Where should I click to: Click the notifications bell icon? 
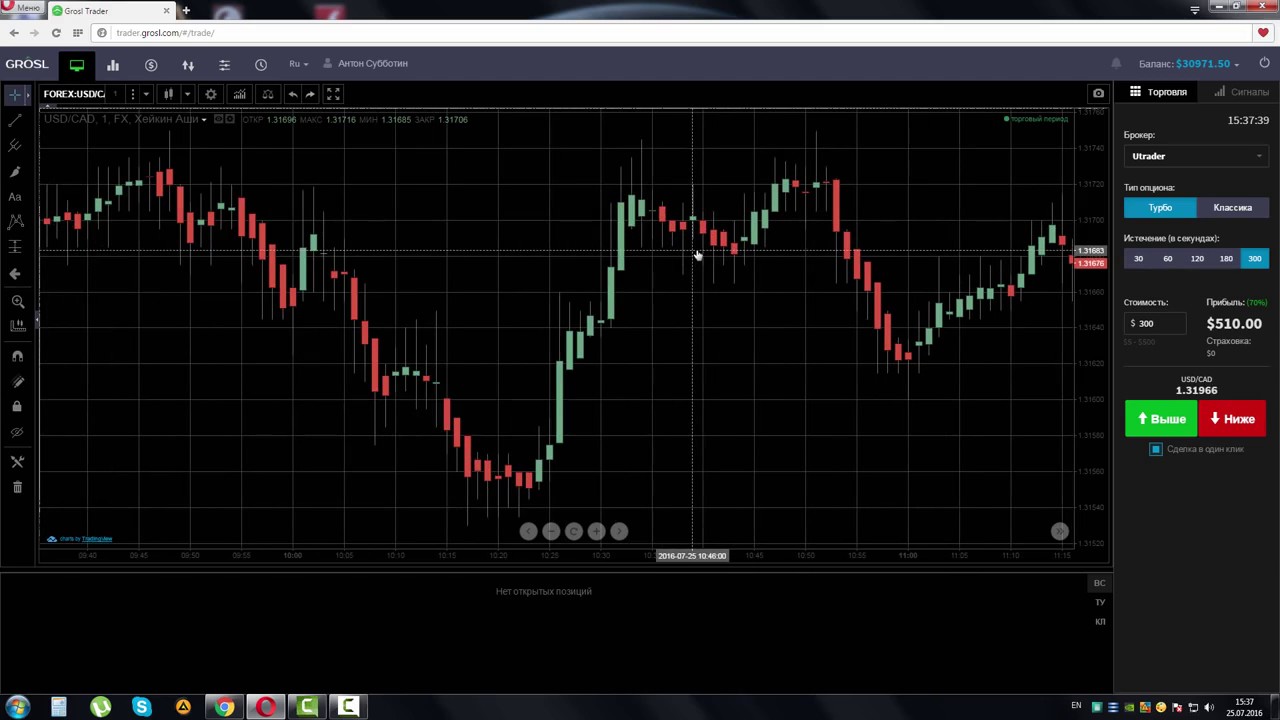1116,64
